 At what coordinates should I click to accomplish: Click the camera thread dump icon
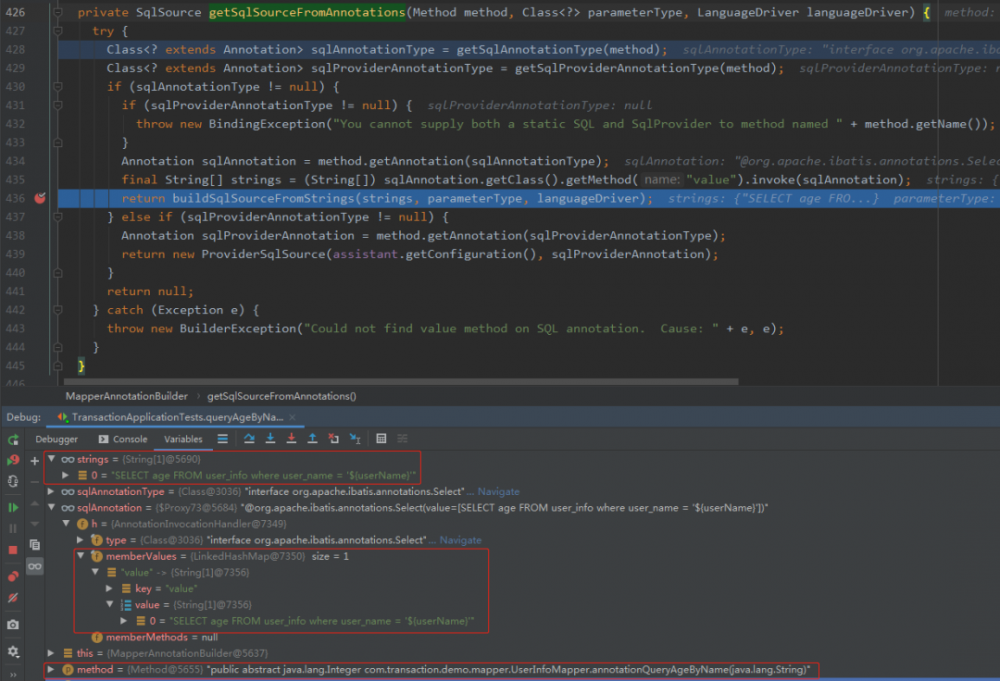(13, 625)
